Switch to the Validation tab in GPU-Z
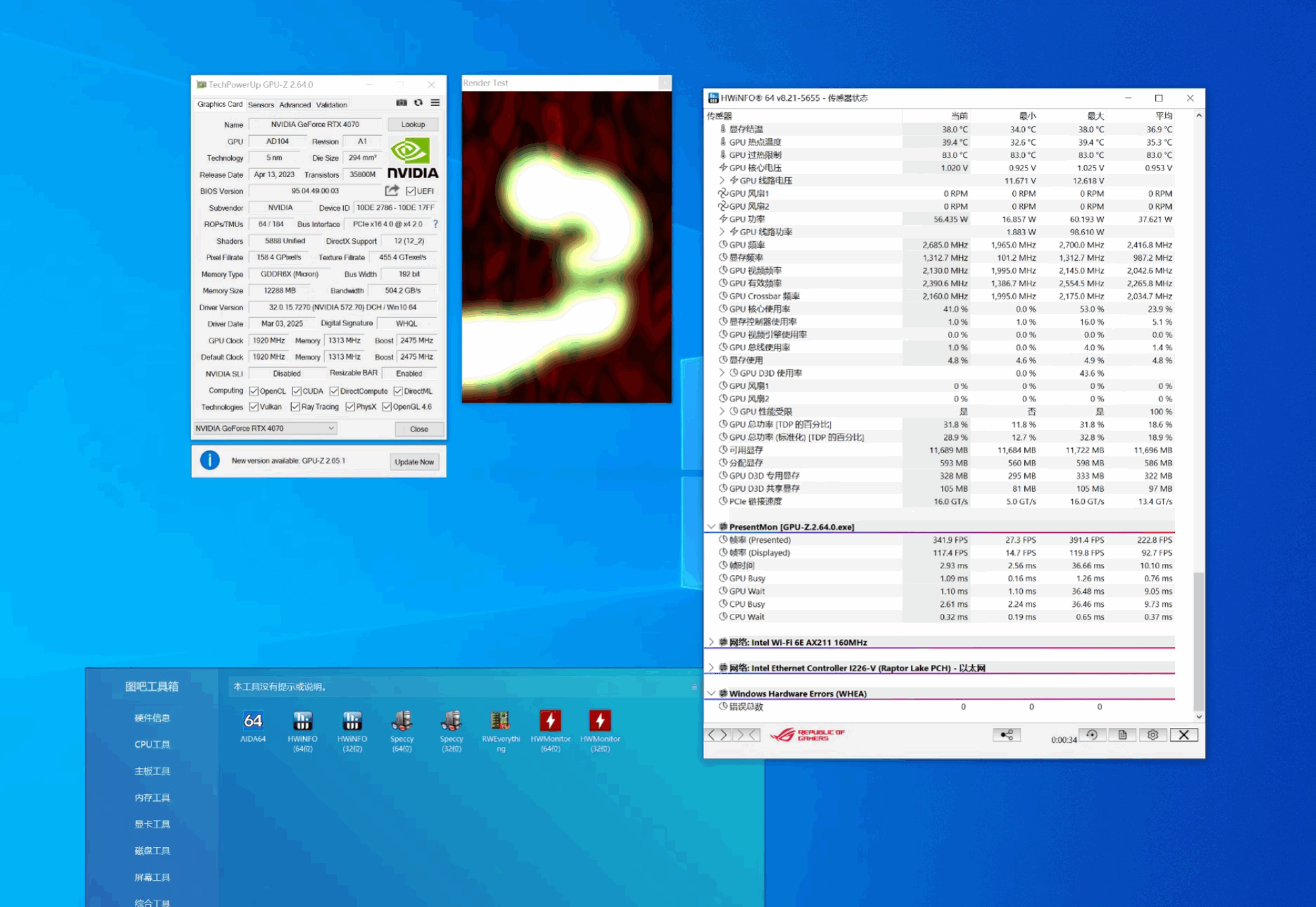1316x907 pixels. point(331,105)
